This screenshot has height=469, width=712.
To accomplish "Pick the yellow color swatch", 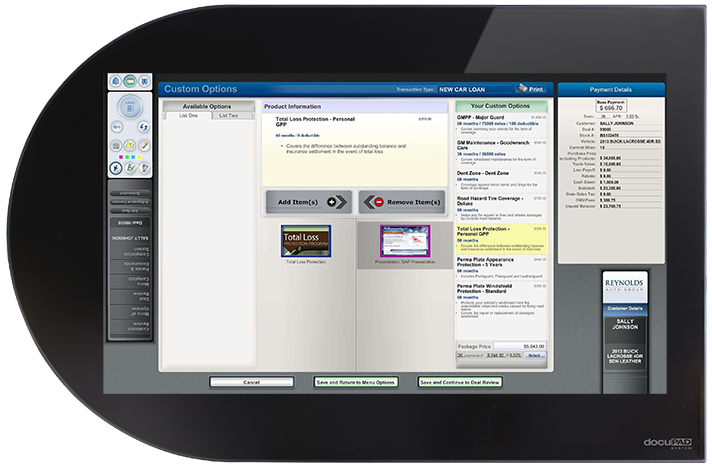I will (139, 157).
